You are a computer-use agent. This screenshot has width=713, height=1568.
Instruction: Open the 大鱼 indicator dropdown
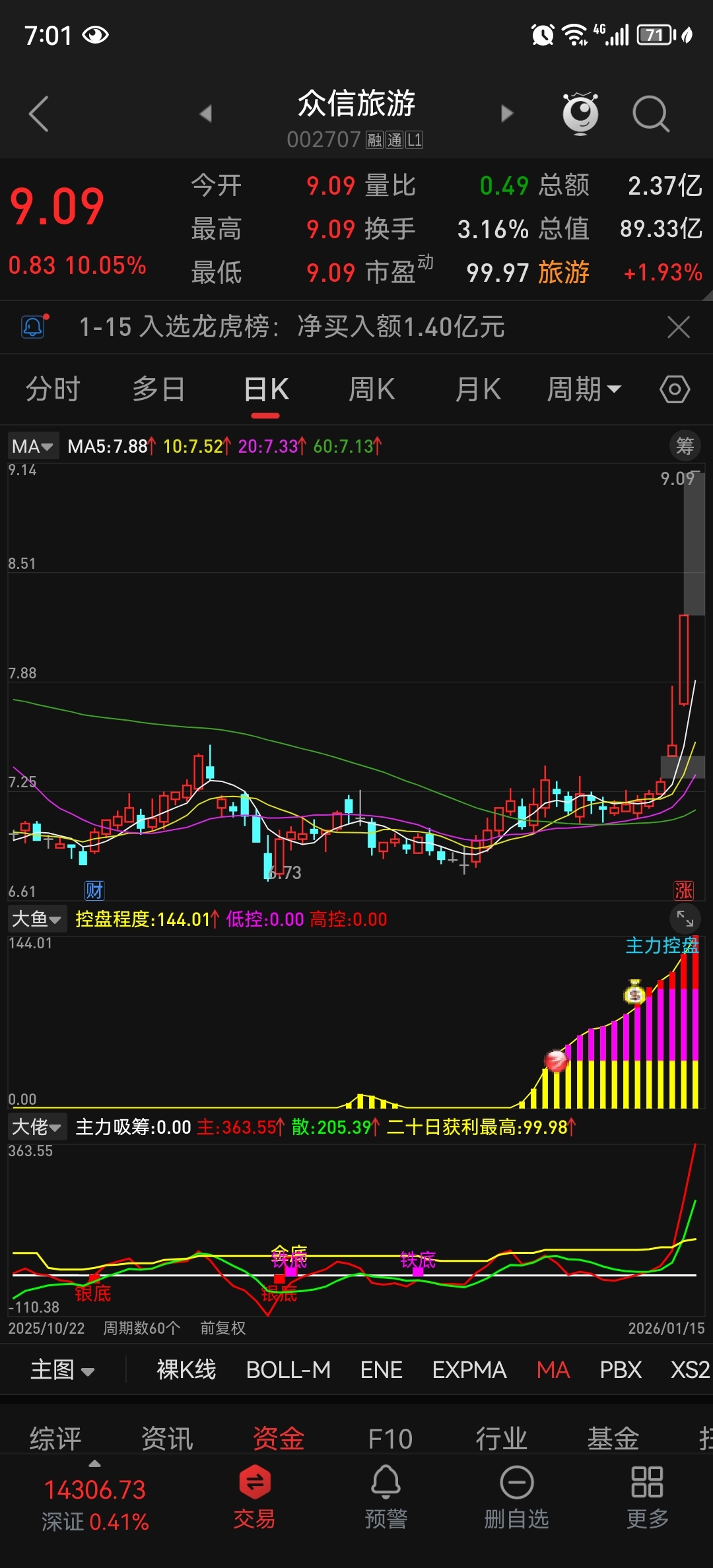[x=37, y=919]
